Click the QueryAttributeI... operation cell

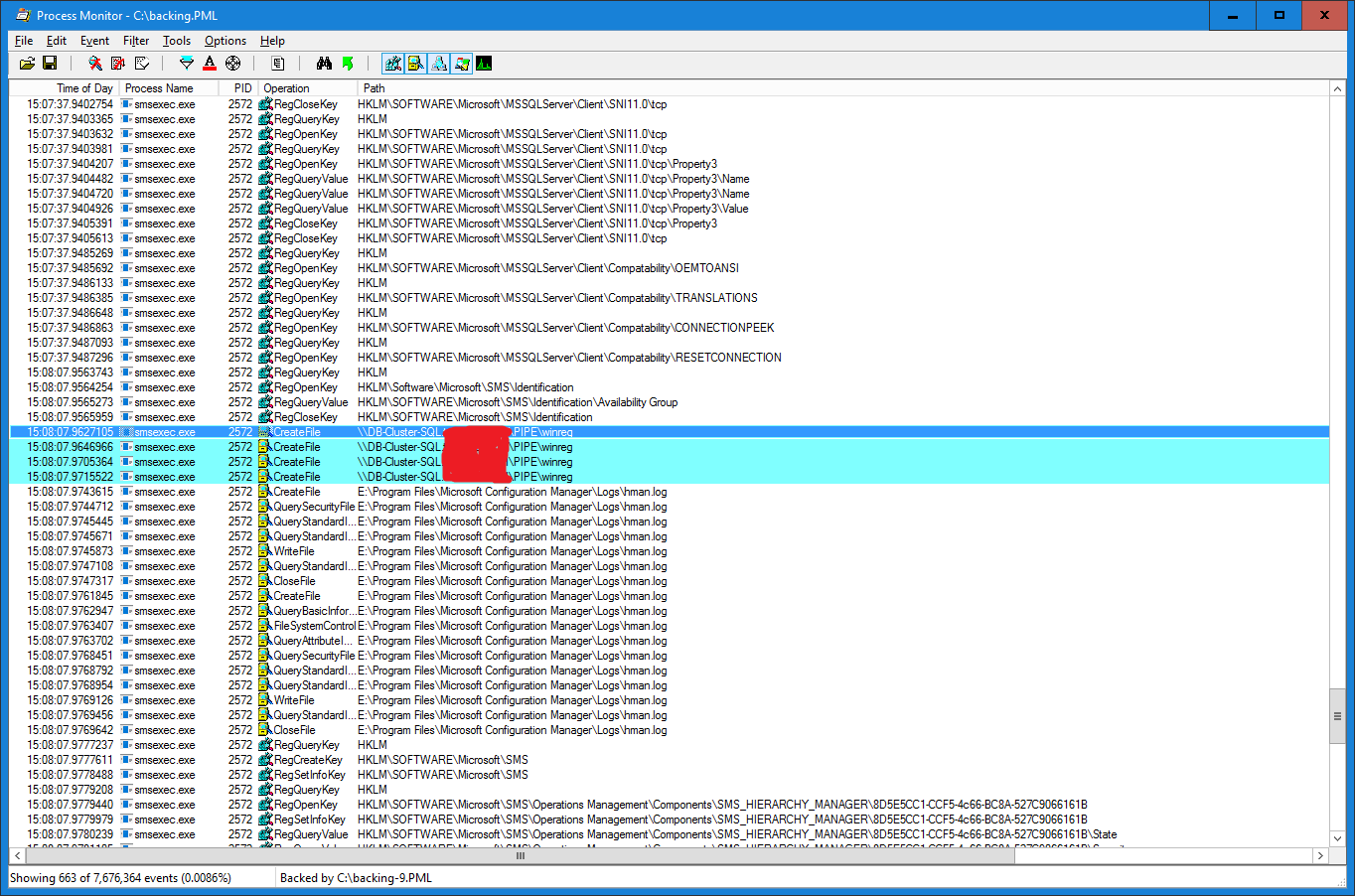[x=308, y=641]
